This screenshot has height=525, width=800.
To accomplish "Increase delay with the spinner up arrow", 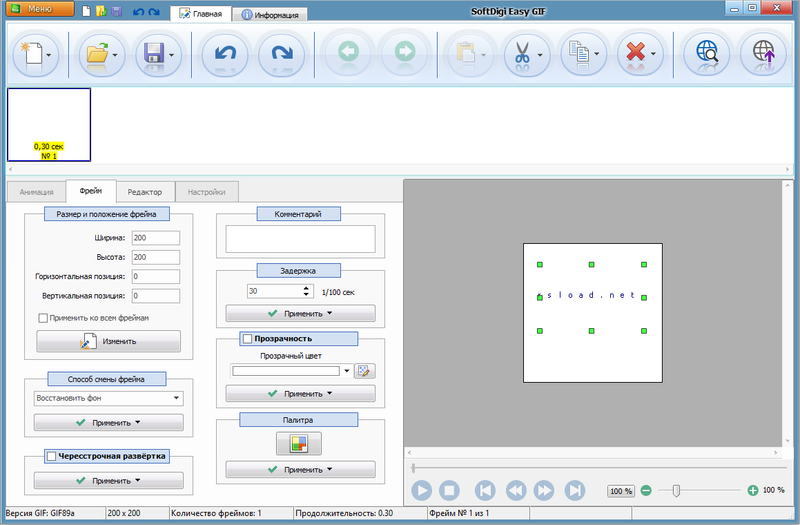I will coord(306,288).
